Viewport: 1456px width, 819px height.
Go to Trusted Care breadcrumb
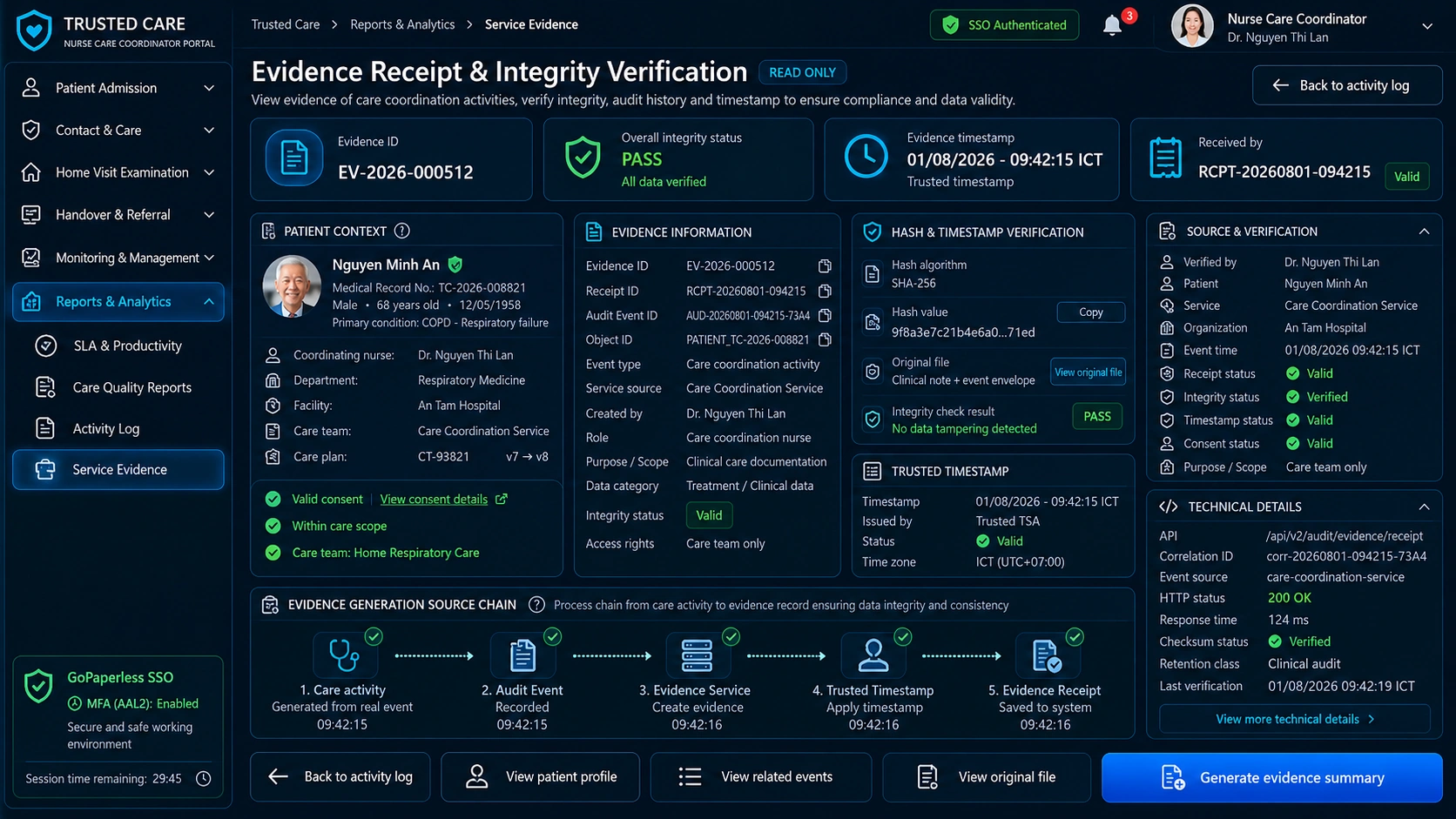click(x=286, y=24)
